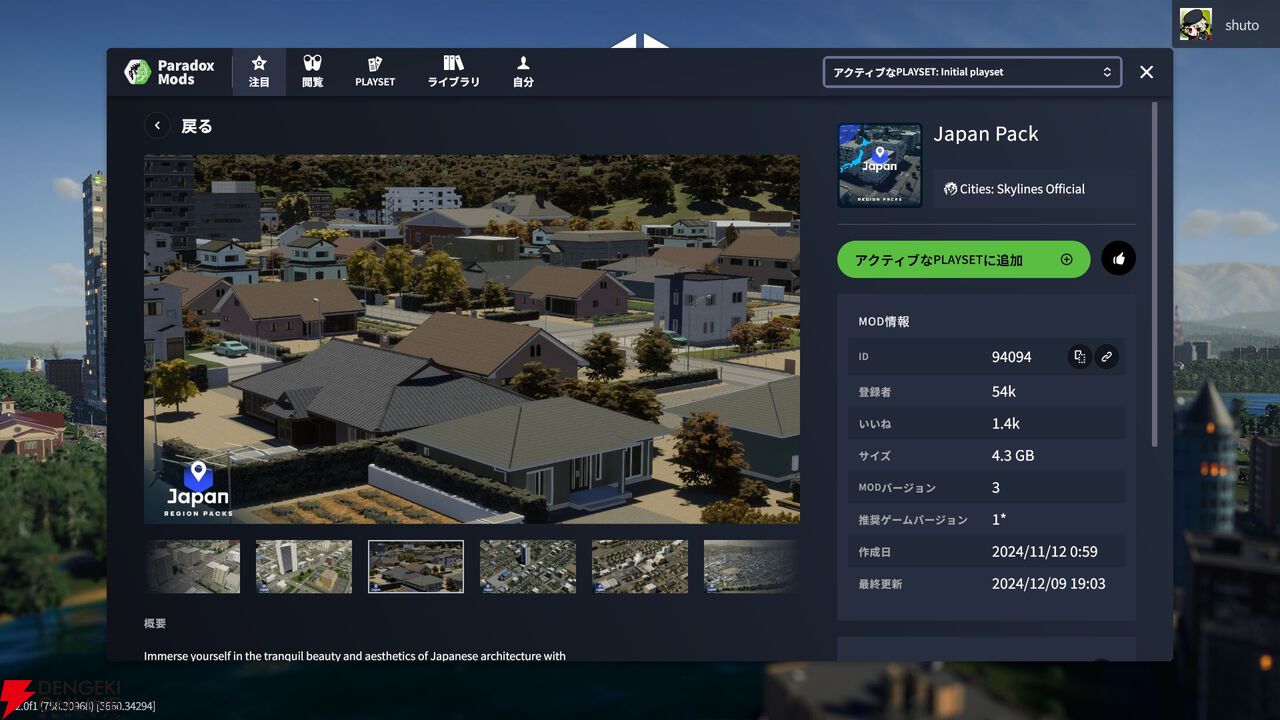The height and width of the screenshot is (720, 1280).
Task: Click the shuto username text
Action: [1242, 25]
